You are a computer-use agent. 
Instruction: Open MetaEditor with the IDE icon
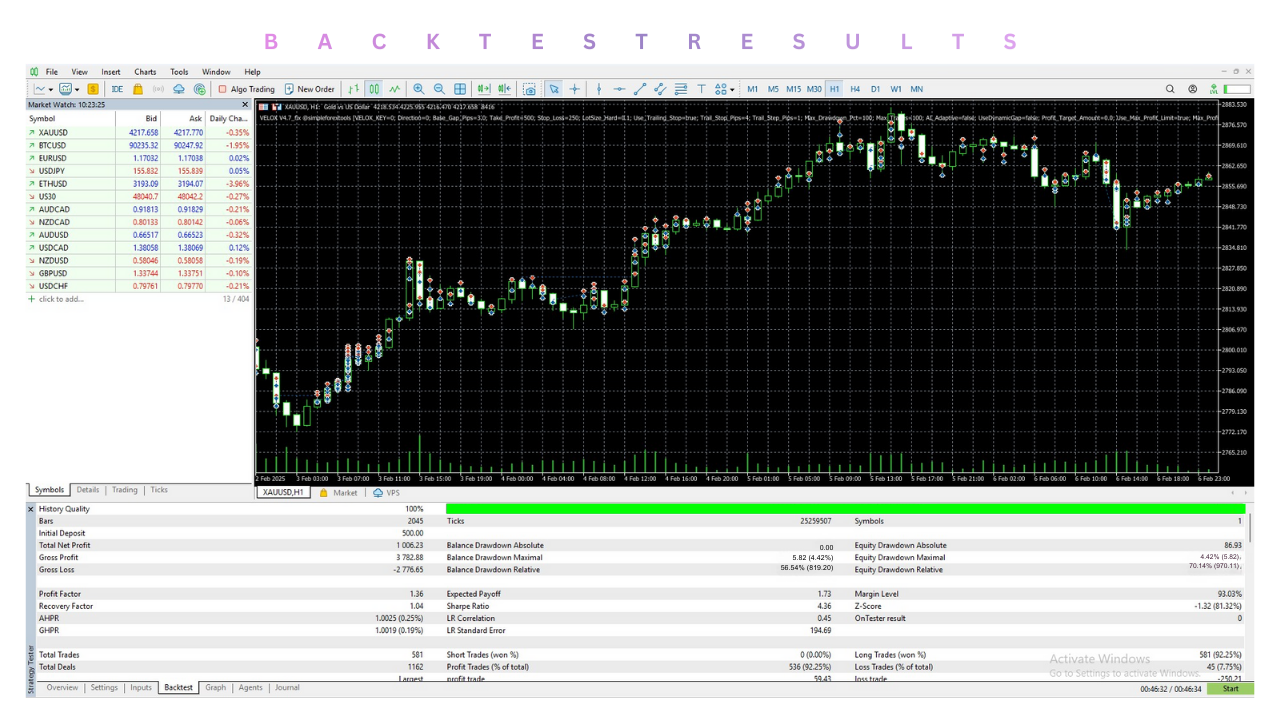(117, 89)
